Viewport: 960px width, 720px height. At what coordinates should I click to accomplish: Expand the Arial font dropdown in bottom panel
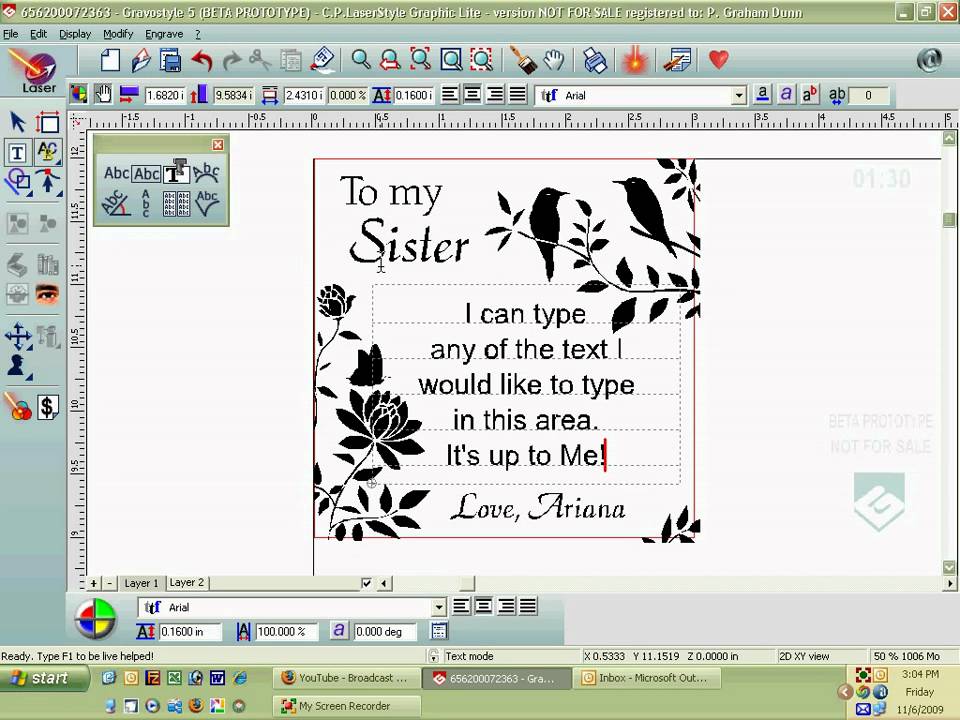(438, 607)
